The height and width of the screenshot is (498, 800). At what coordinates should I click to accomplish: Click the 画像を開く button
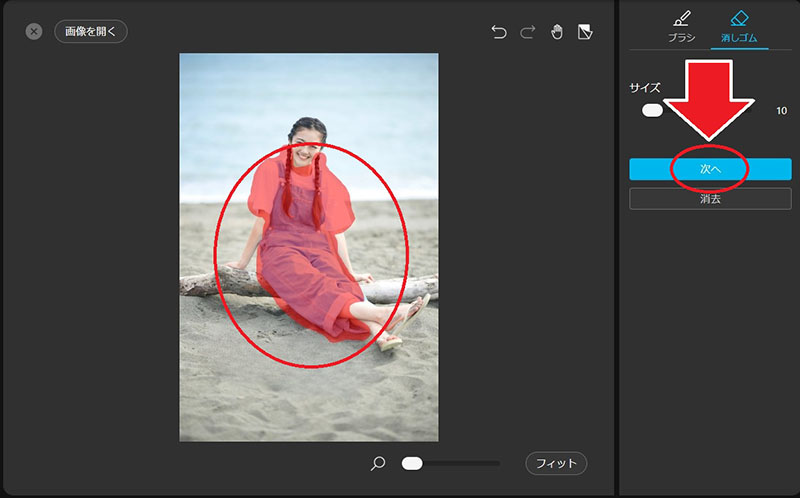pos(91,32)
